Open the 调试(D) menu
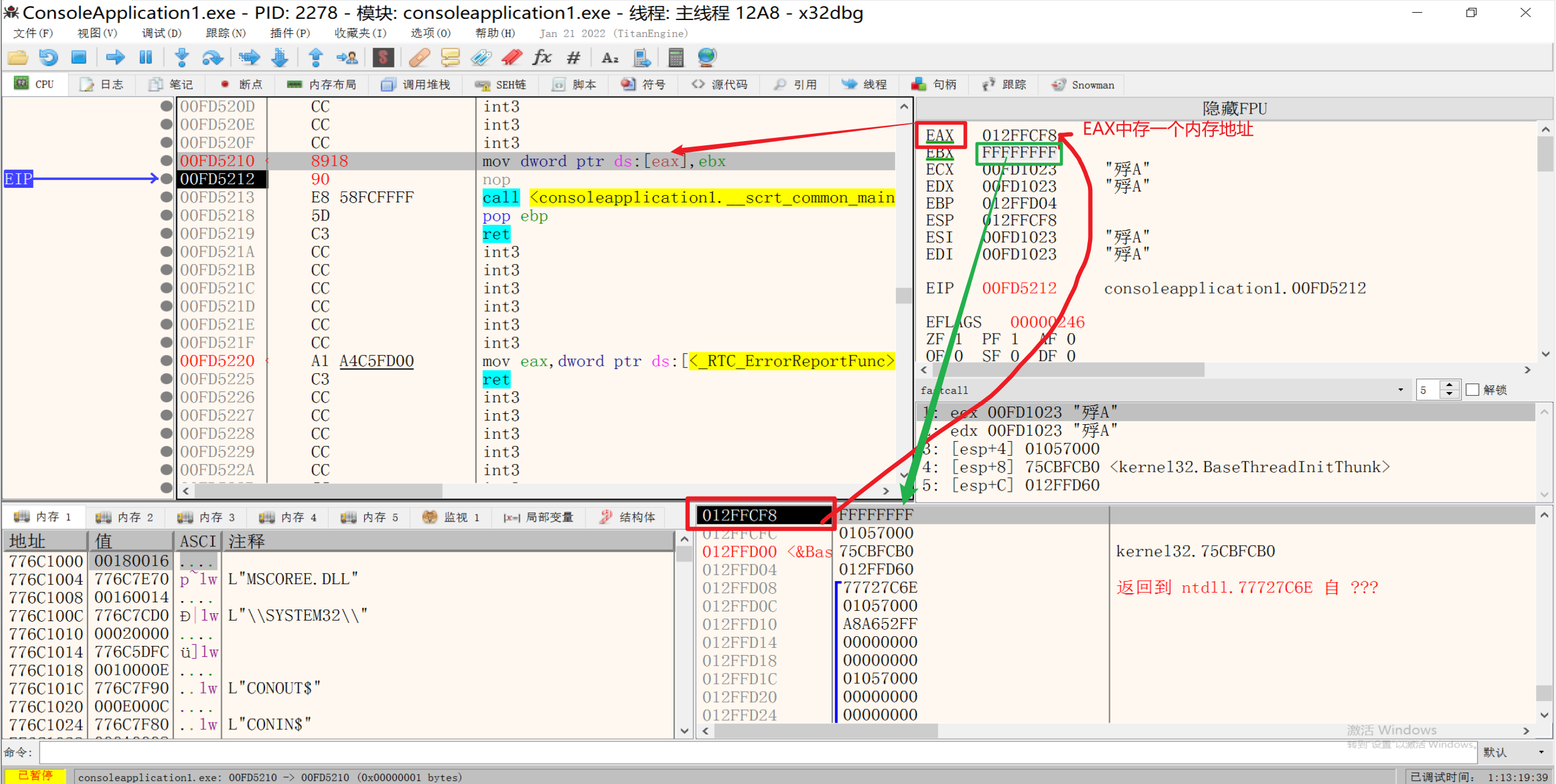 click(162, 33)
